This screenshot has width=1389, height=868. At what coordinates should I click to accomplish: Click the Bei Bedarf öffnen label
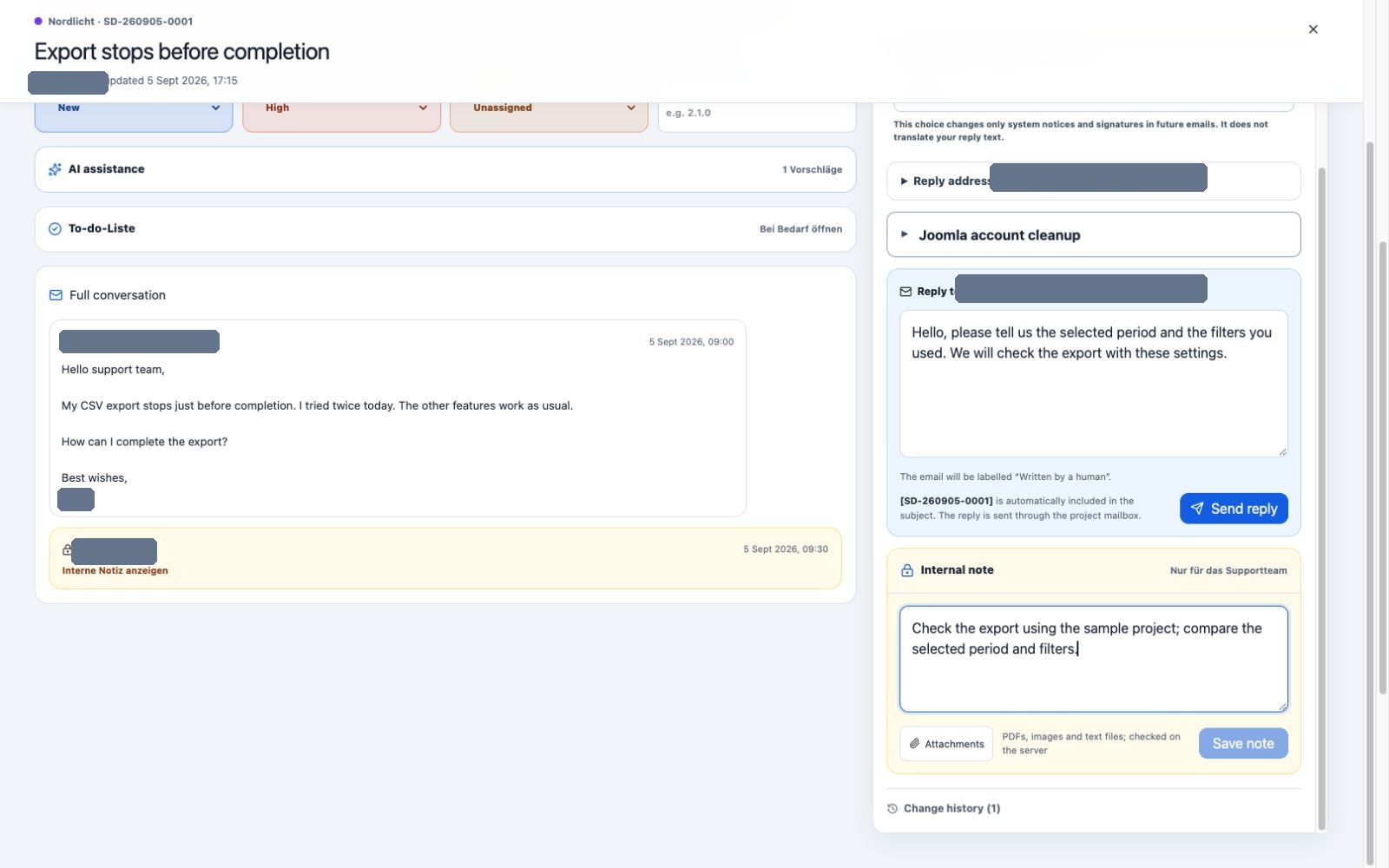tap(800, 229)
